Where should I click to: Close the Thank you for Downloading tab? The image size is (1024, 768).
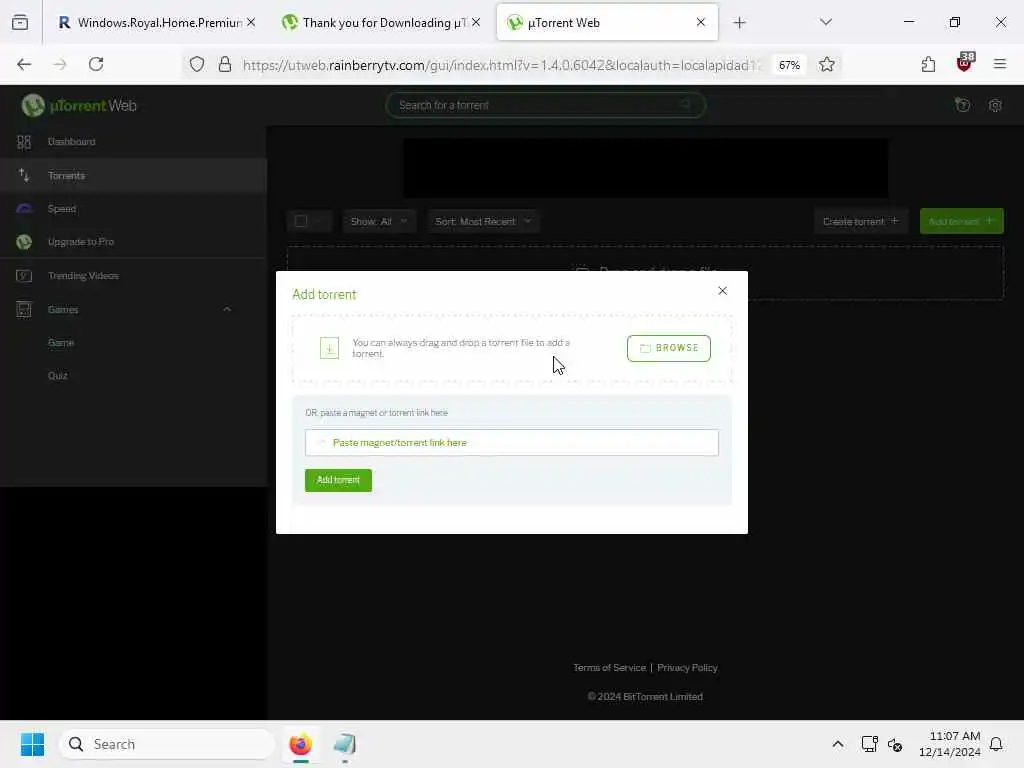(476, 22)
